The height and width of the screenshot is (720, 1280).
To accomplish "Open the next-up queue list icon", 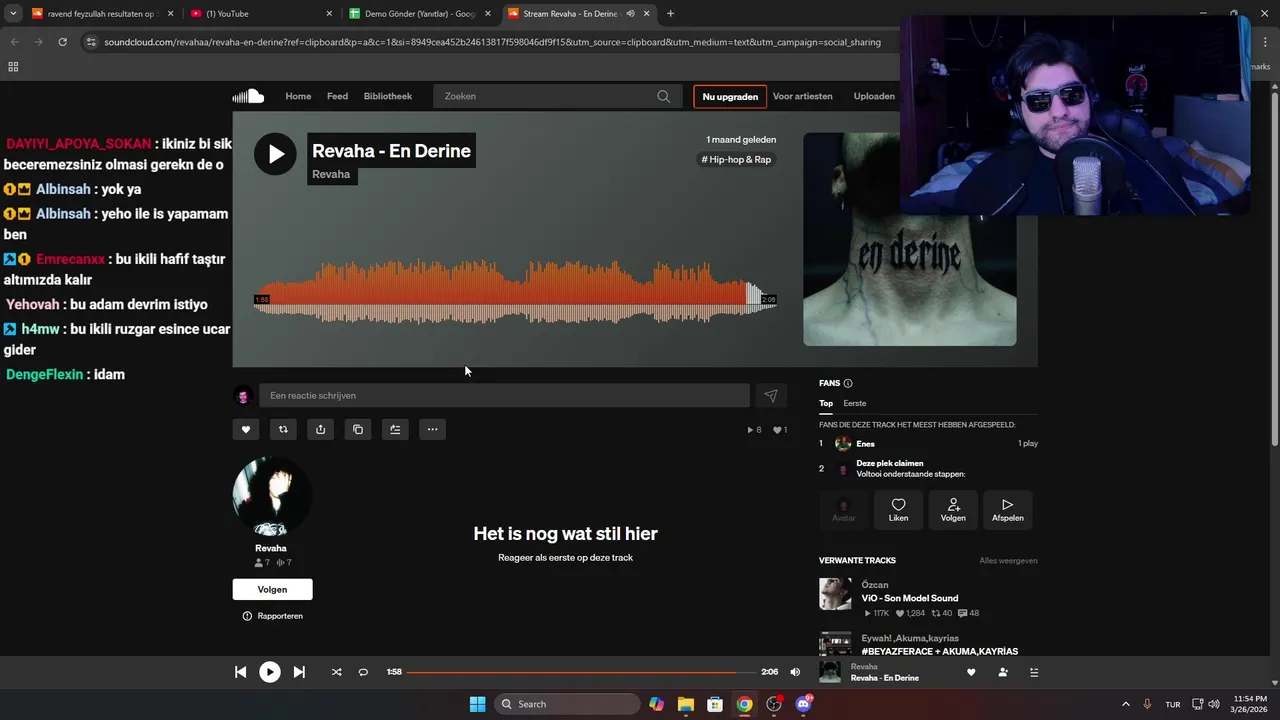I will (x=1034, y=672).
